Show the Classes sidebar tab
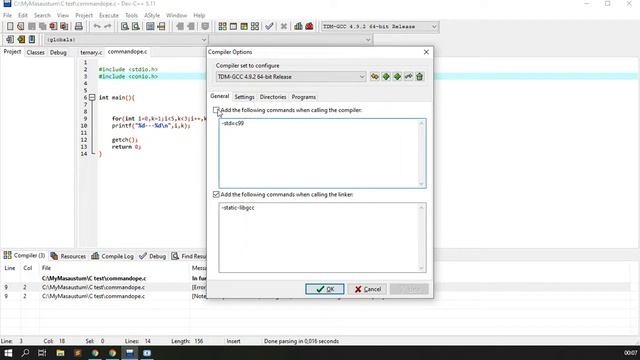 point(36,53)
